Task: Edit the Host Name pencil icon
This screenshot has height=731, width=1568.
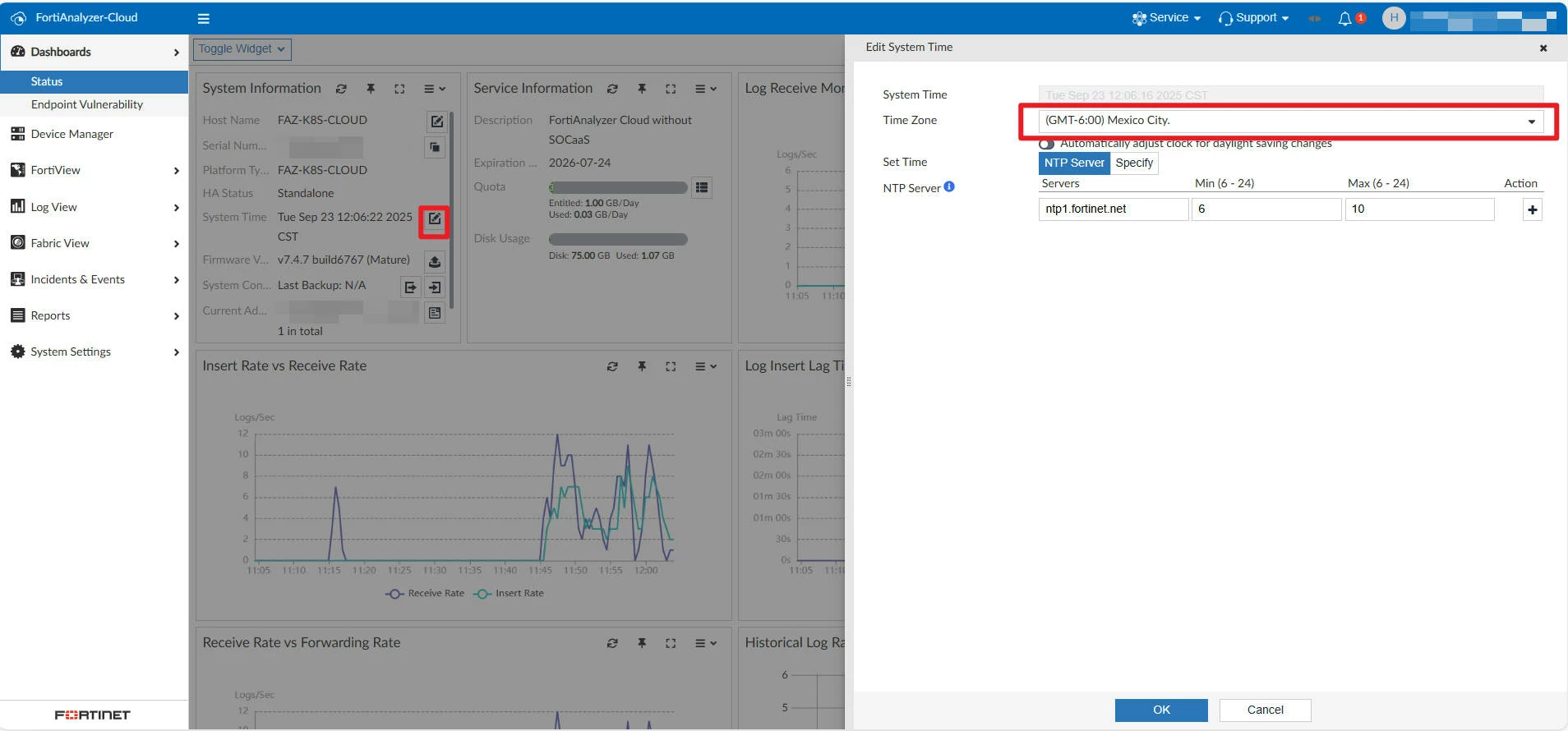Action: pyautogui.click(x=436, y=121)
